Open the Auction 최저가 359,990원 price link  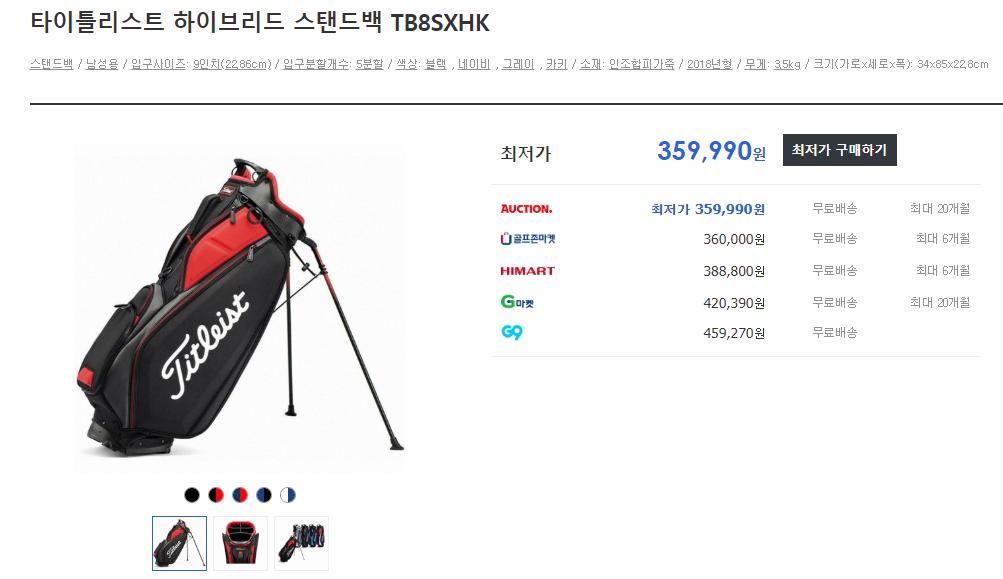(708, 209)
